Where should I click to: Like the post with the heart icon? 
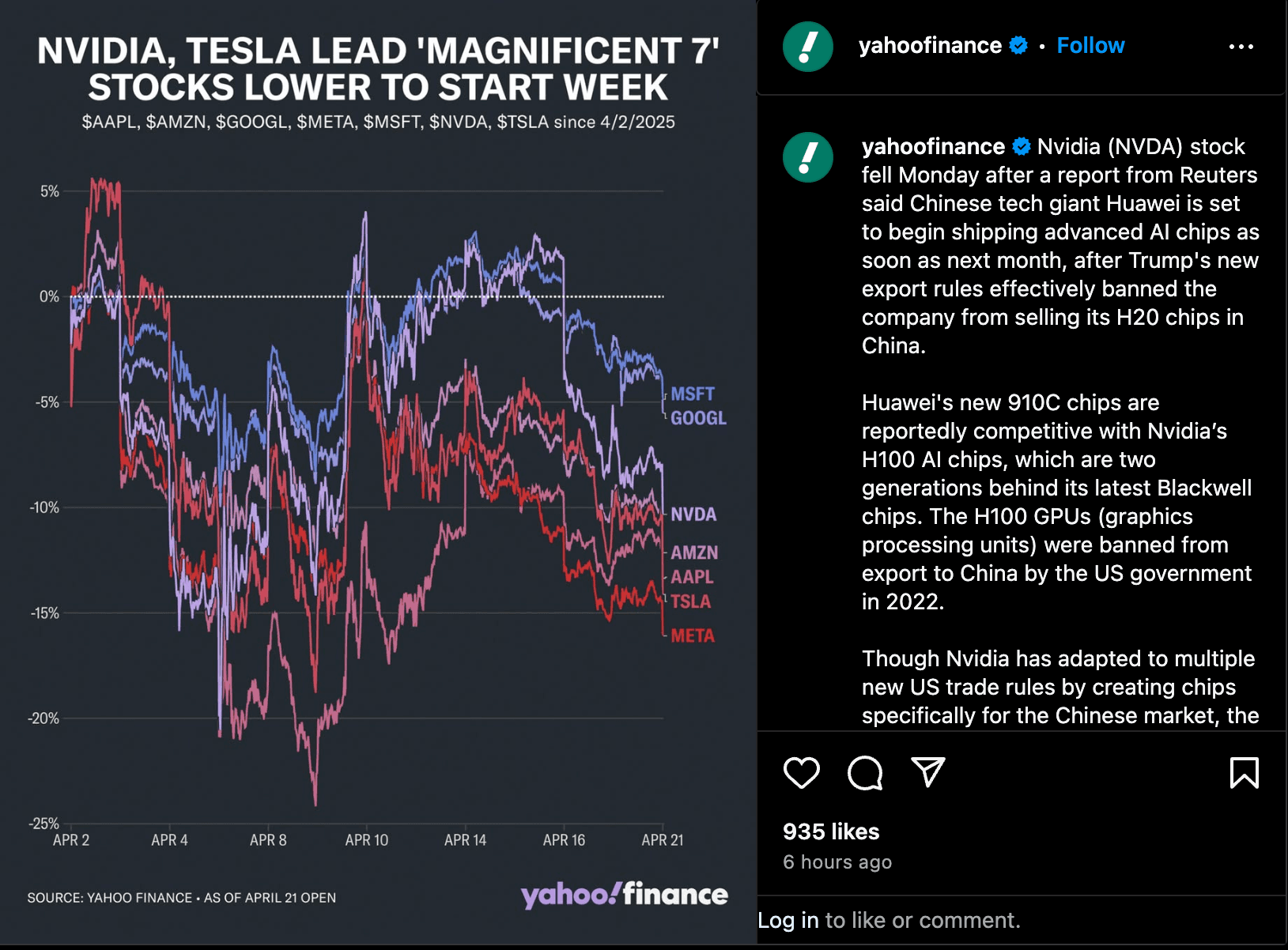(x=801, y=772)
